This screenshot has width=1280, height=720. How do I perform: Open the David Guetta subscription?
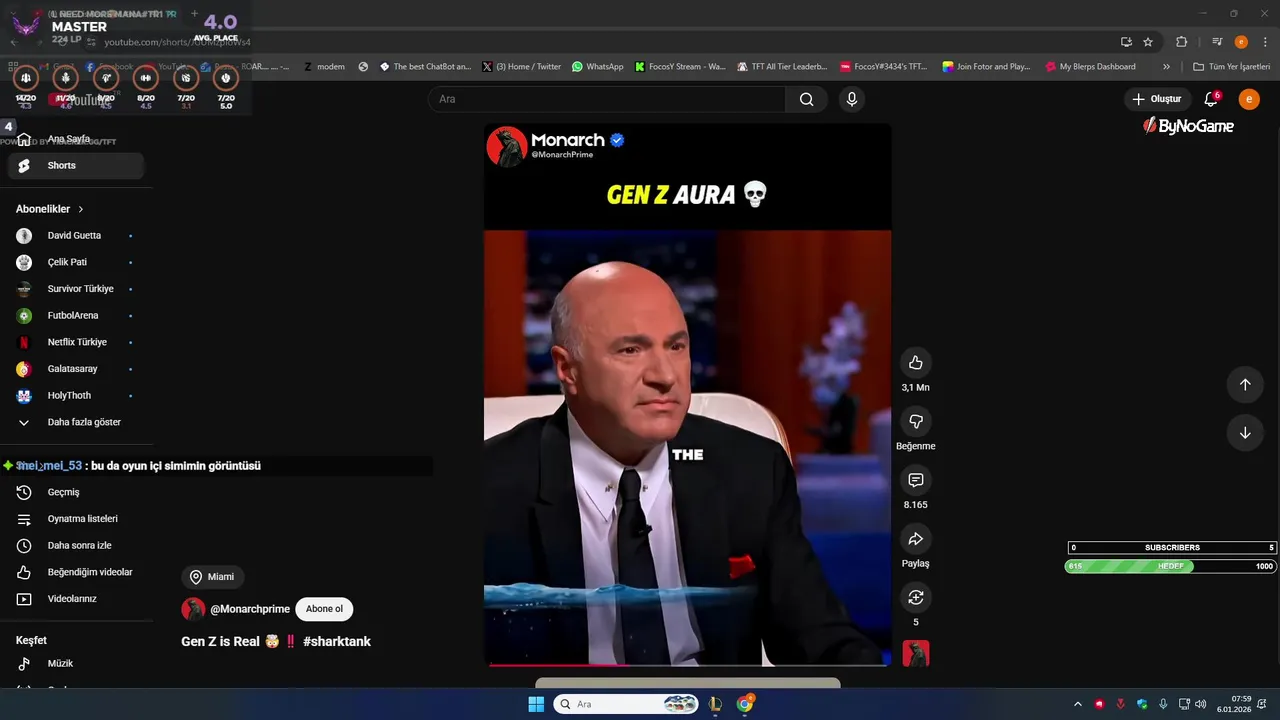[x=76, y=236]
